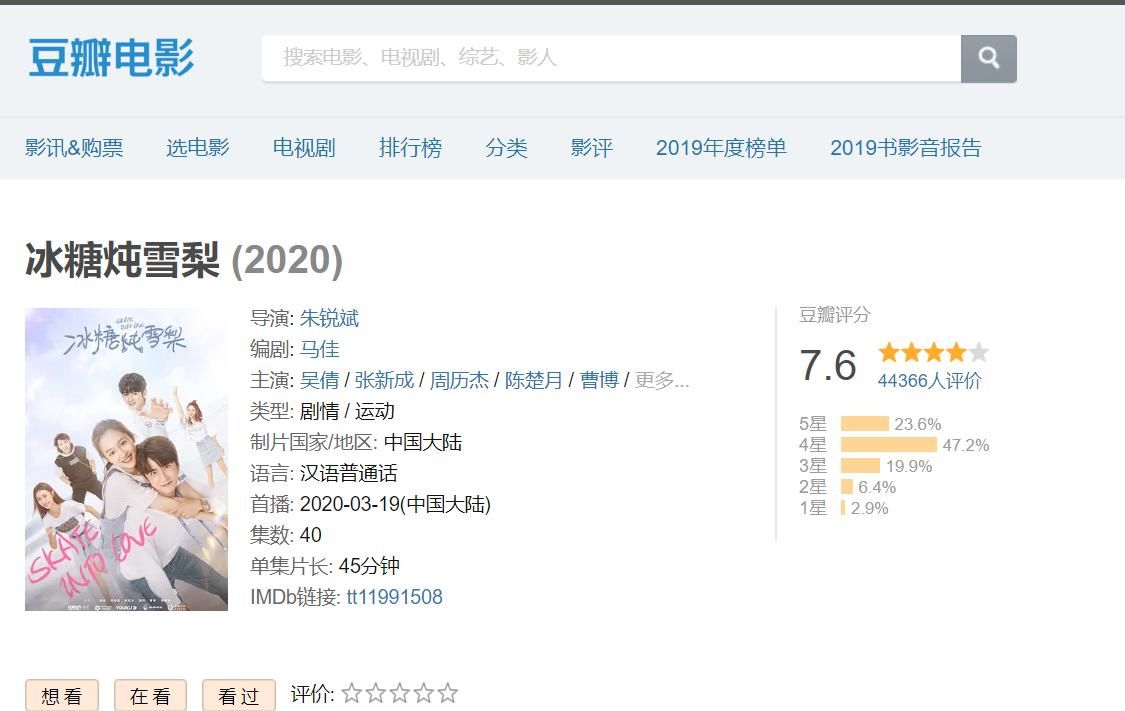Image resolution: width=1125 pixels, height=711 pixels.
Task: Open the 冰糖炖雪梨 poster thumbnail
Action: [x=126, y=459]
